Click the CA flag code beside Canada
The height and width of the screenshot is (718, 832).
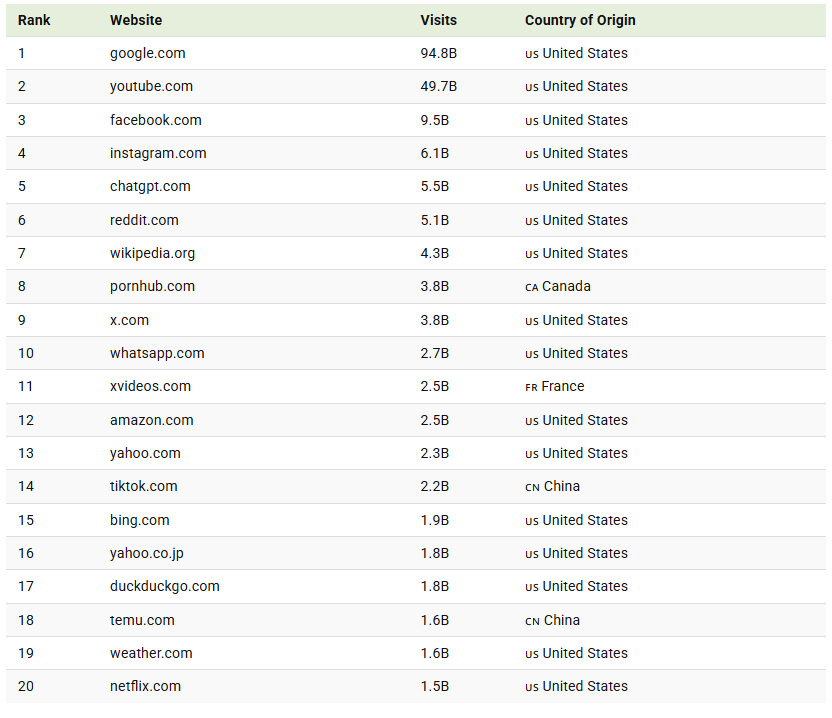[x=531, y=288]
